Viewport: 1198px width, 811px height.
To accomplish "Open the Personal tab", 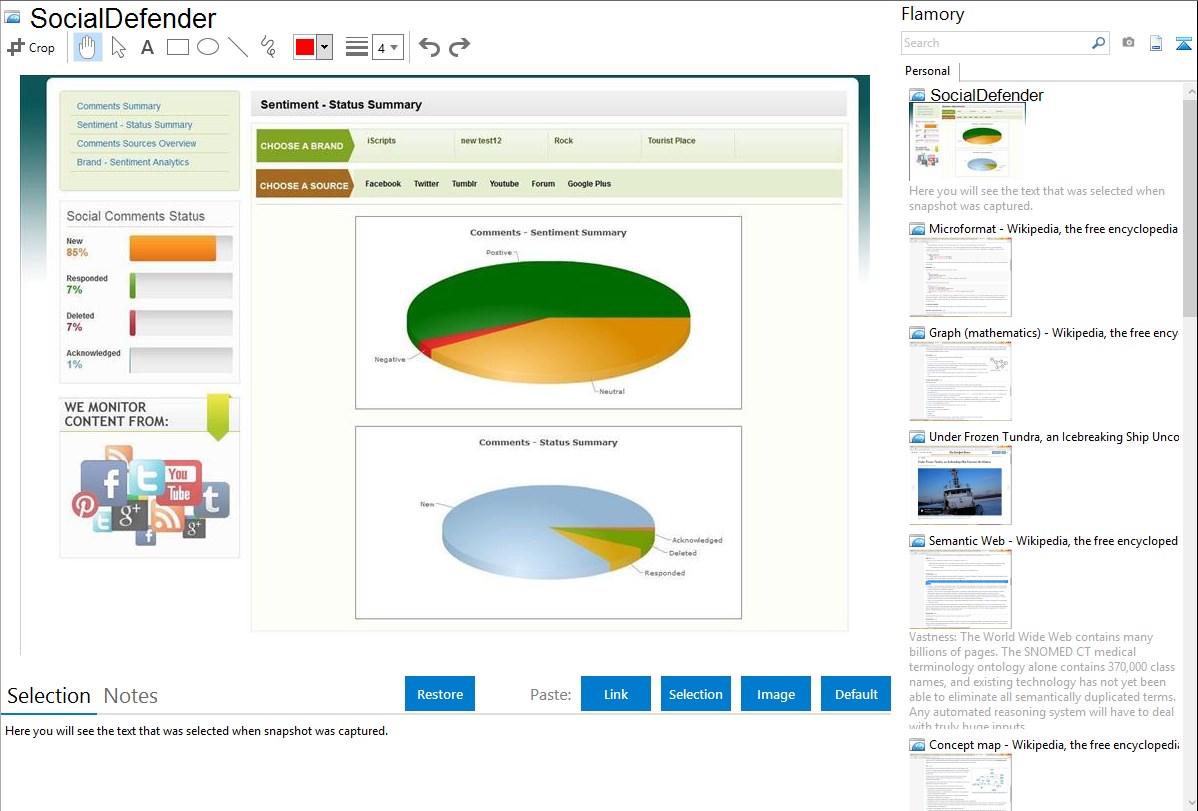I will point(927,71).
